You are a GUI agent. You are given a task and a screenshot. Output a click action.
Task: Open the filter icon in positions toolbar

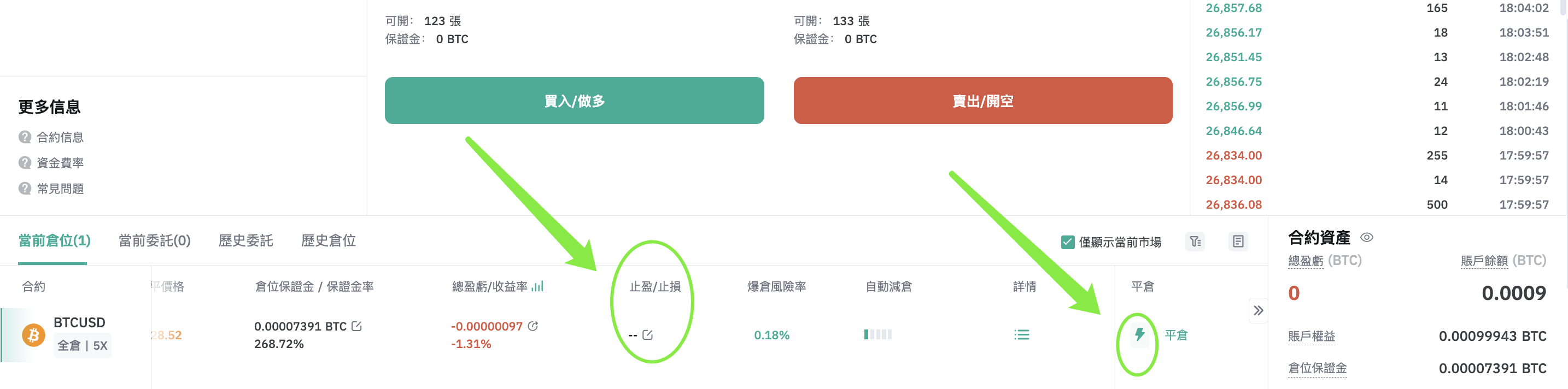tap(1195, 242)
